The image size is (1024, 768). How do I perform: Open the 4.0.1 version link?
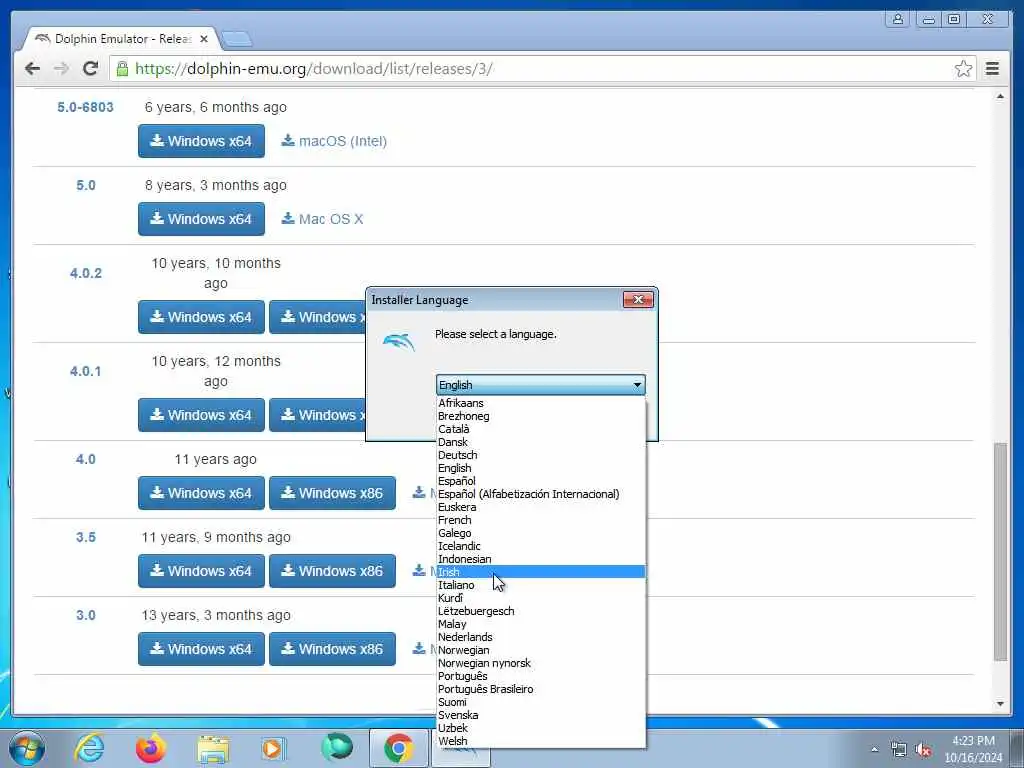pyautogui.click(x=86, y=371)
